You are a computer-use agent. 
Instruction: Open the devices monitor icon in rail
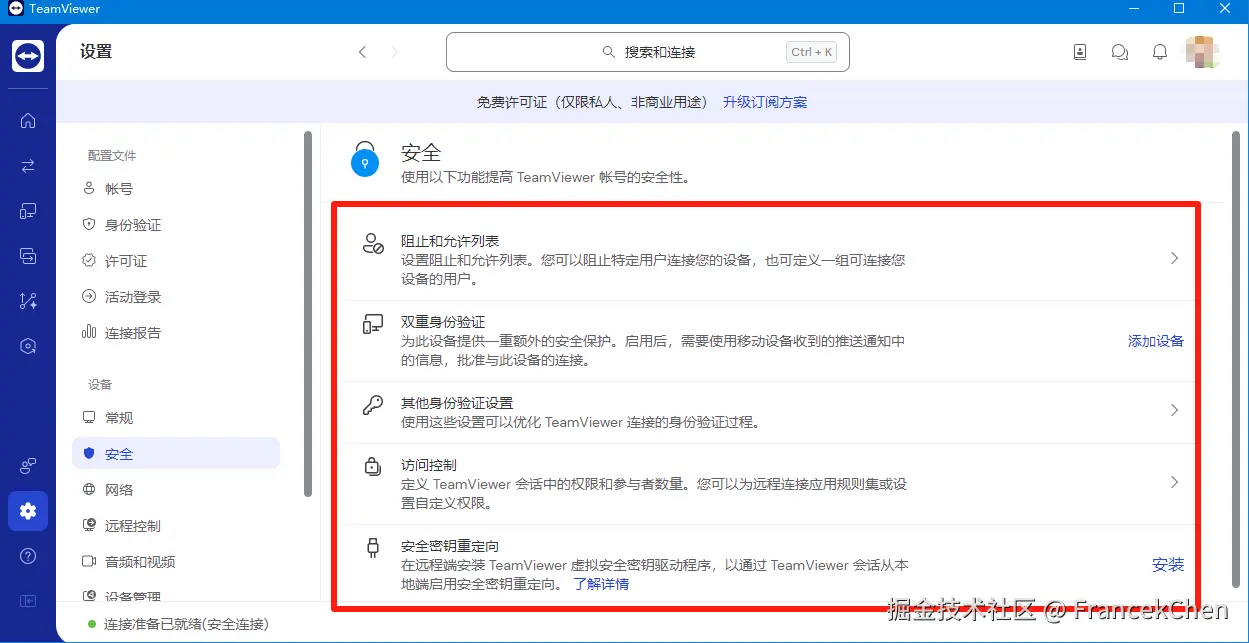pos(28,211)
